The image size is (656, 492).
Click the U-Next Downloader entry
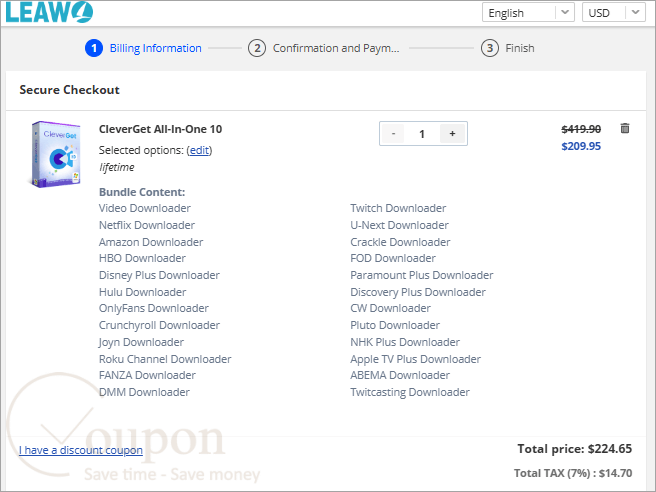click(400, 225)
